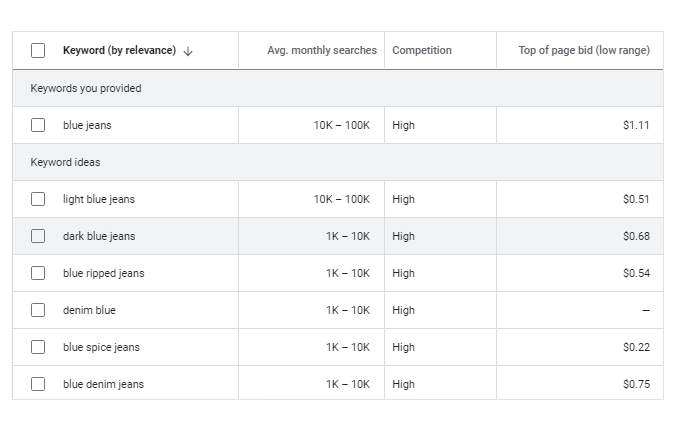Click 'High' competition for 'dark blue jeans'
675x431 pixels.
(403, 236)
